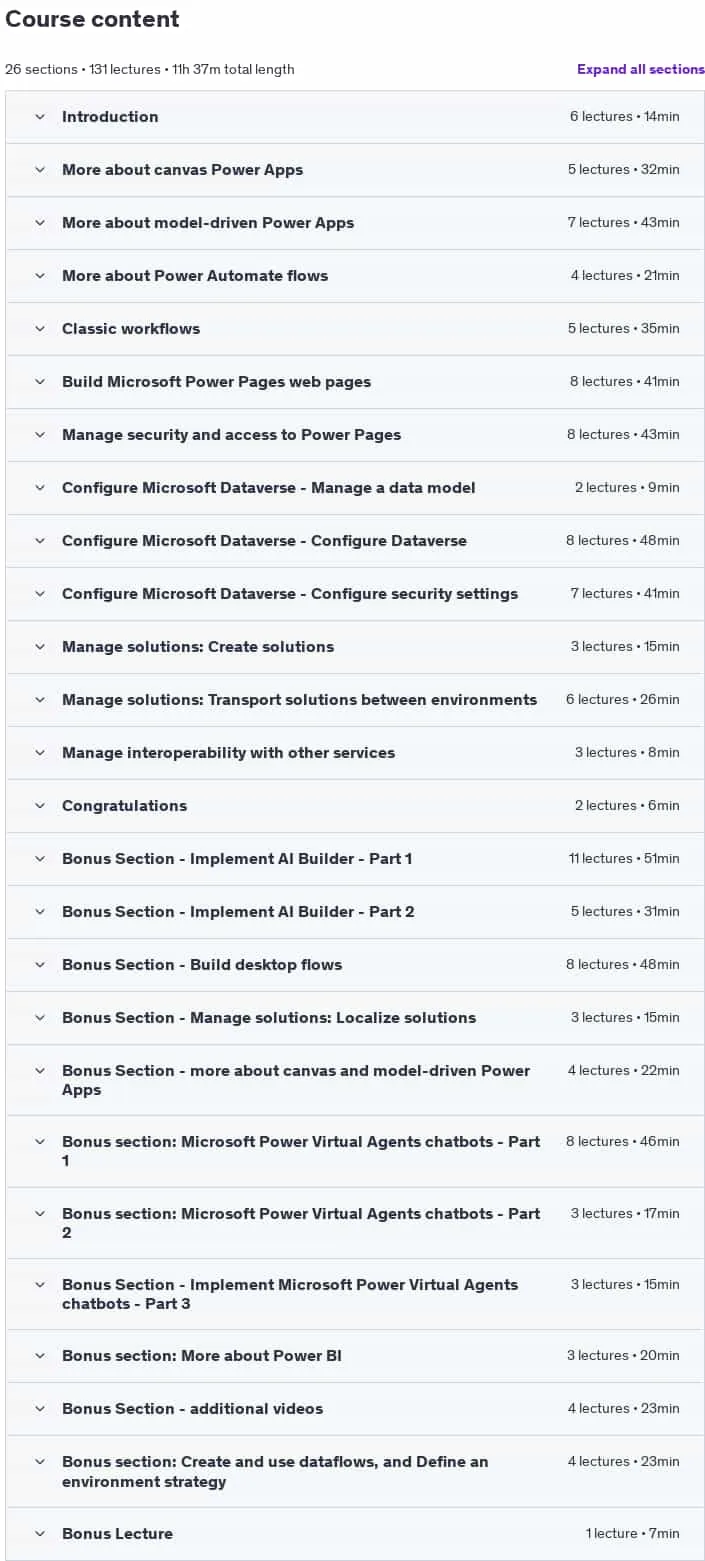Screen dimensions: 705x1561
Task: Select Bonus Section - additional videos
Action: click(355, 1409)
